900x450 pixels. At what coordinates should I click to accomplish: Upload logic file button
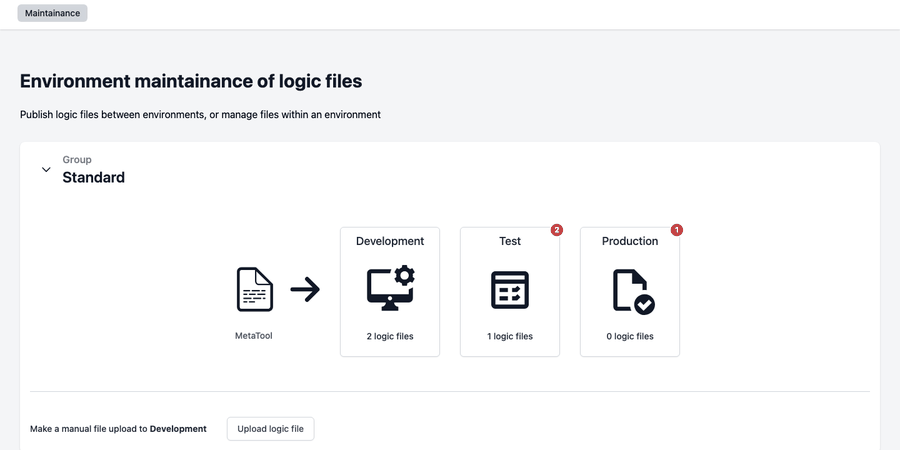(x=270, y=429)
